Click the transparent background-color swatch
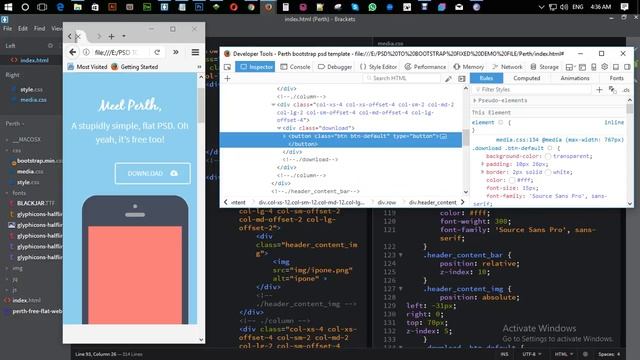The width and height of the screenshot is (640, 360). click(548, 156)
